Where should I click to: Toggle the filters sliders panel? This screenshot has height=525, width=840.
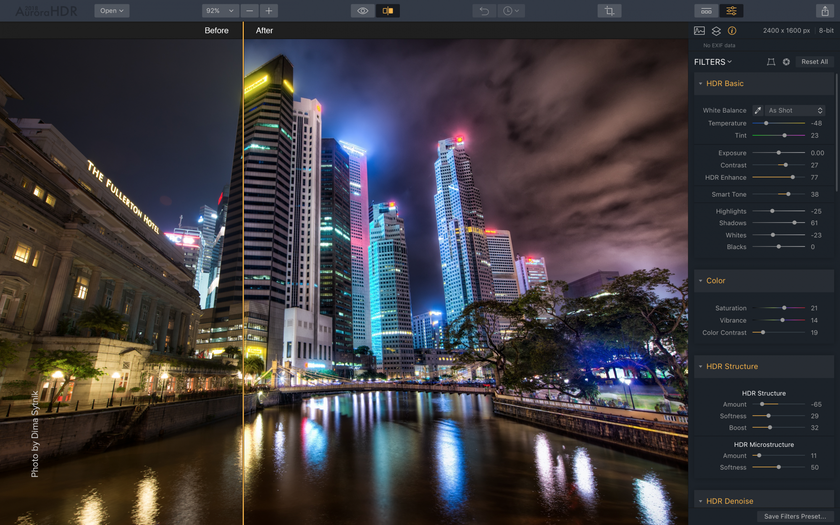point(731,11)
